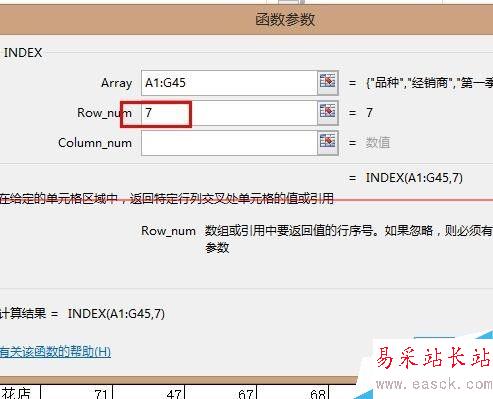Click the Array preview value {"品种","经销商"
The image size is (493, 399).
[429, 83]
